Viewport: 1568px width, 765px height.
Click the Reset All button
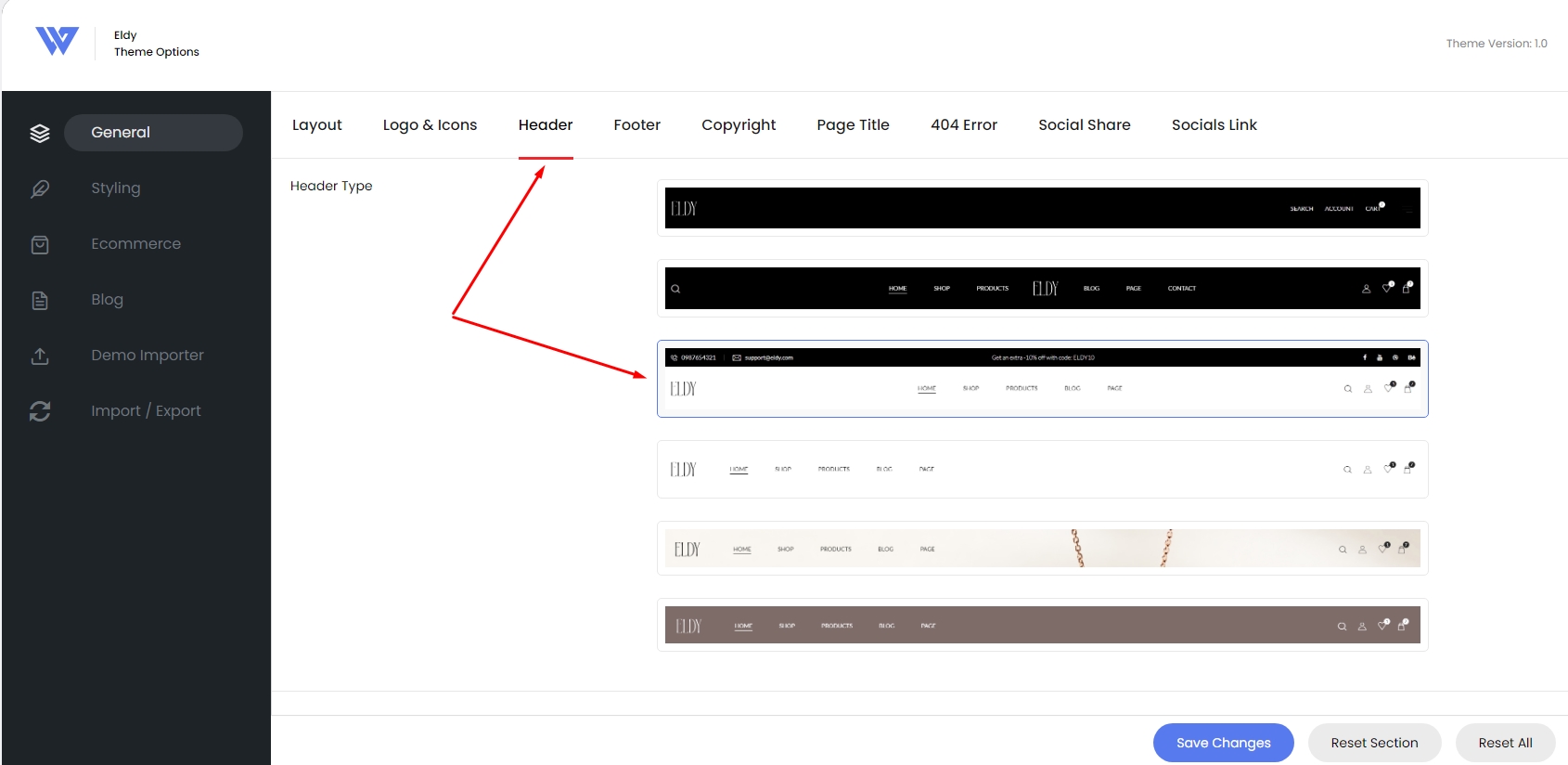pos(1506,743)
